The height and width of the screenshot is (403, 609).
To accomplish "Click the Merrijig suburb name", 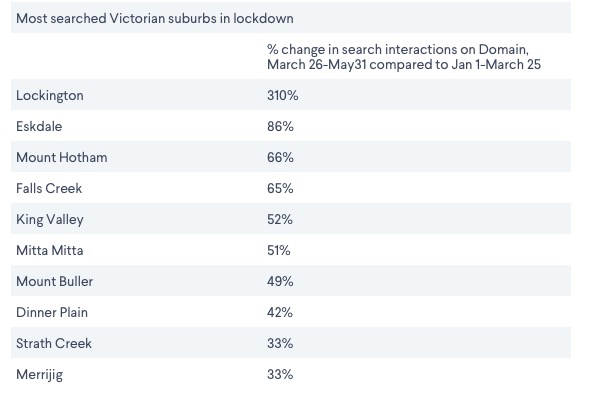I will point(39,375).
